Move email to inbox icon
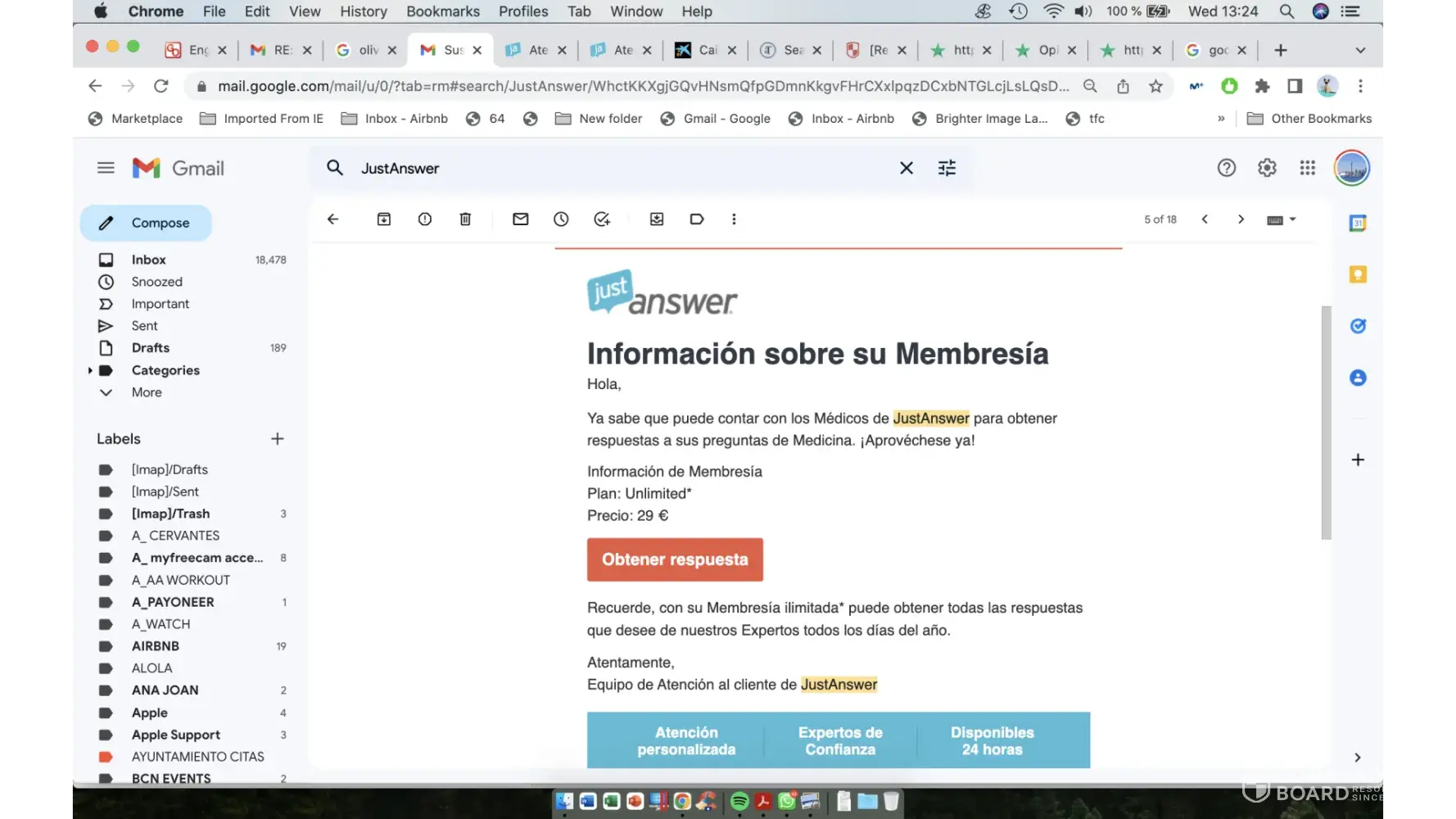Screen dimensions: 1456x819 pos(657,219)
